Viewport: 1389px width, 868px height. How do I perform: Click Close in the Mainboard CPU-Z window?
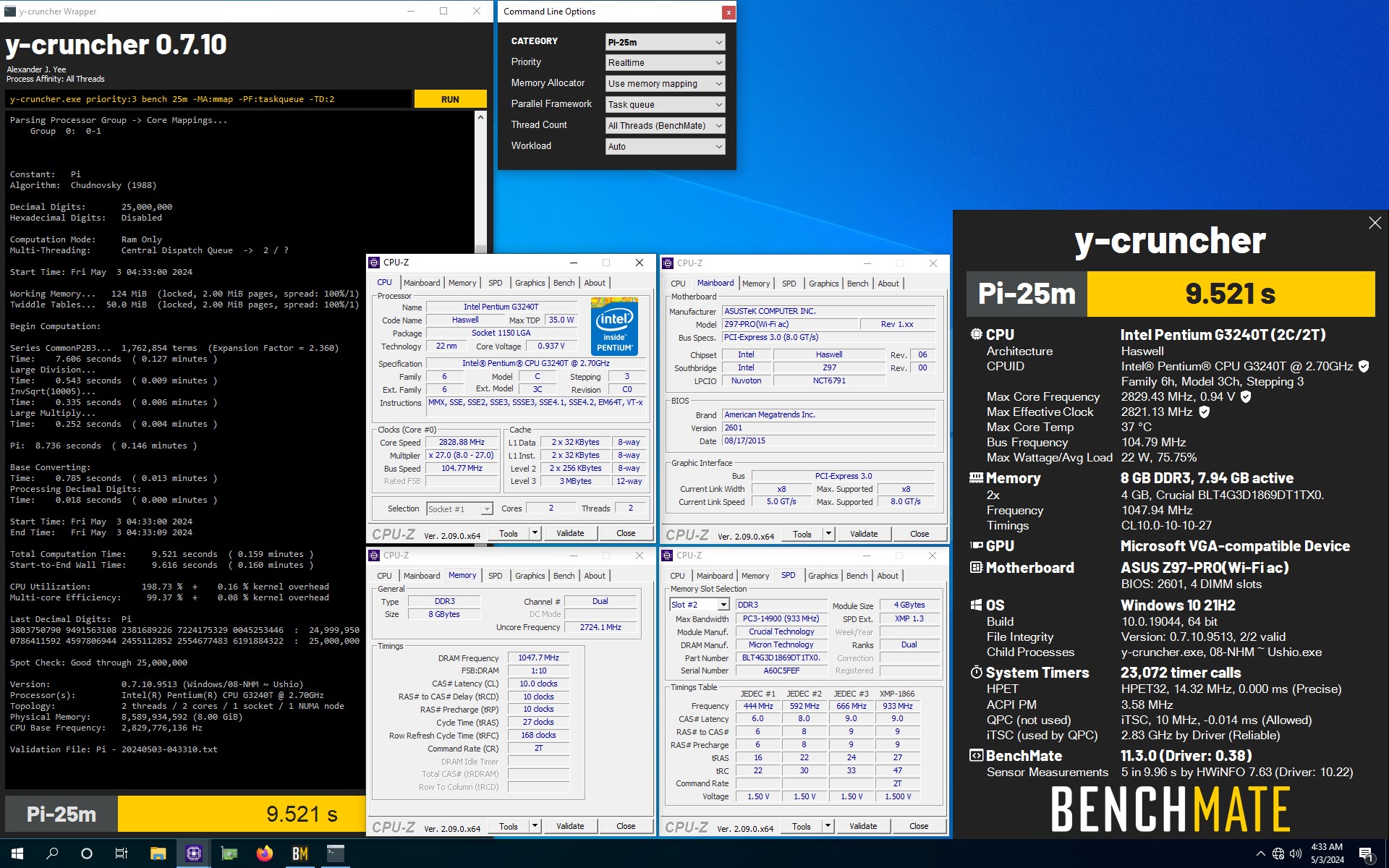pos(919,534)
